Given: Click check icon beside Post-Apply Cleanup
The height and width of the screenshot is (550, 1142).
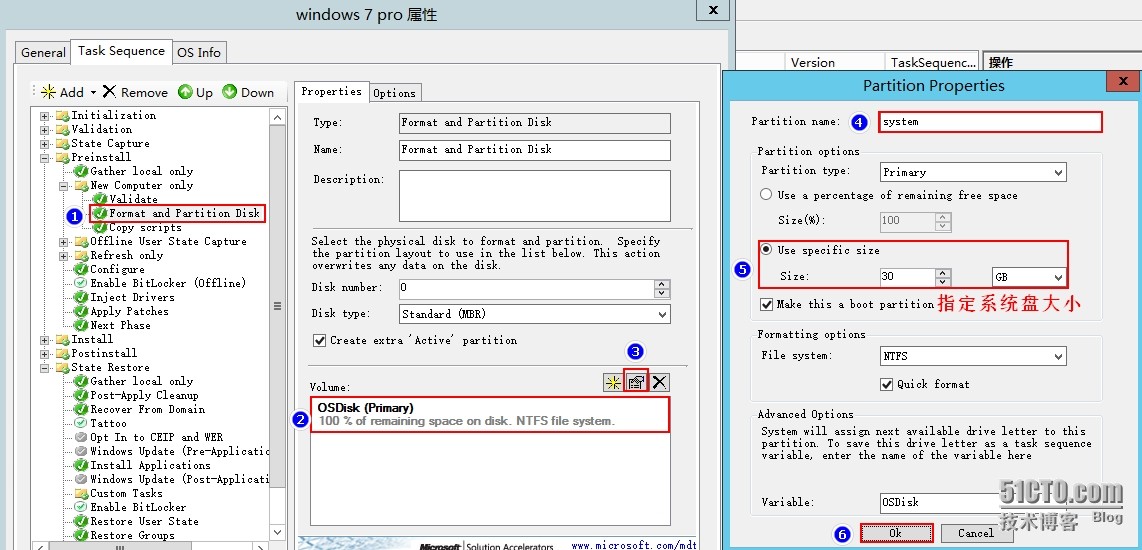Looking at the screenshot, I should point(81,395).
